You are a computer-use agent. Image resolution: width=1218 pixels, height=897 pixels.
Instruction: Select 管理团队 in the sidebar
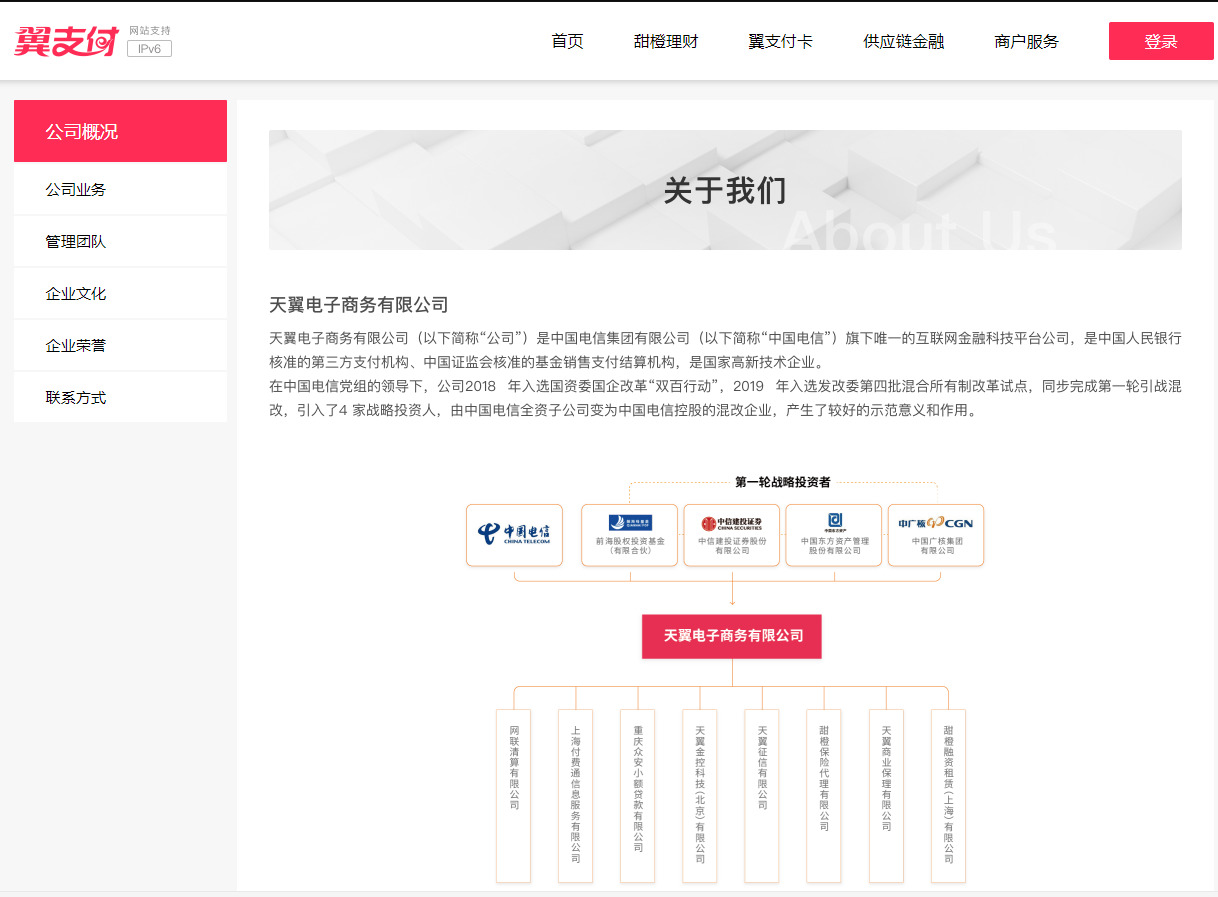[120, 241]
